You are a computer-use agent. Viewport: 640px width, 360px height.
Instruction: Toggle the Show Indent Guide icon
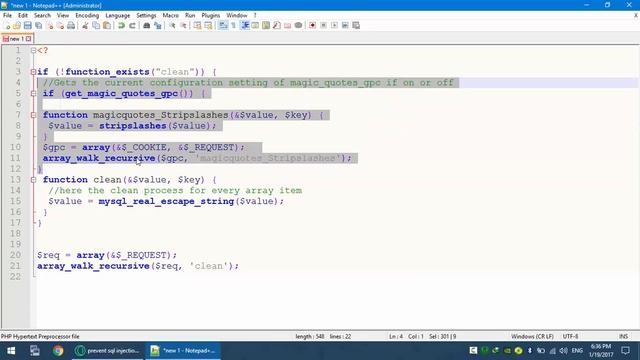[245, 25]
